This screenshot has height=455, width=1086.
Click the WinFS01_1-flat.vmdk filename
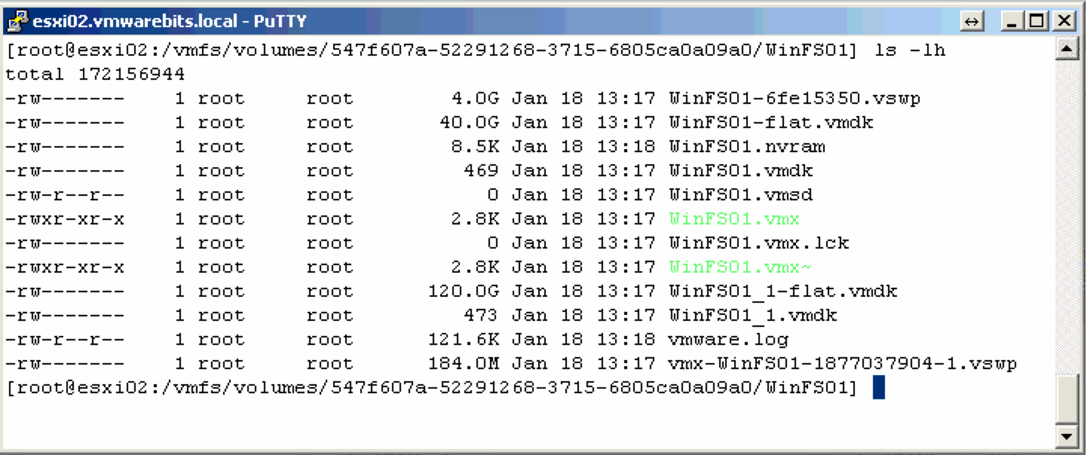coord(782,291)
